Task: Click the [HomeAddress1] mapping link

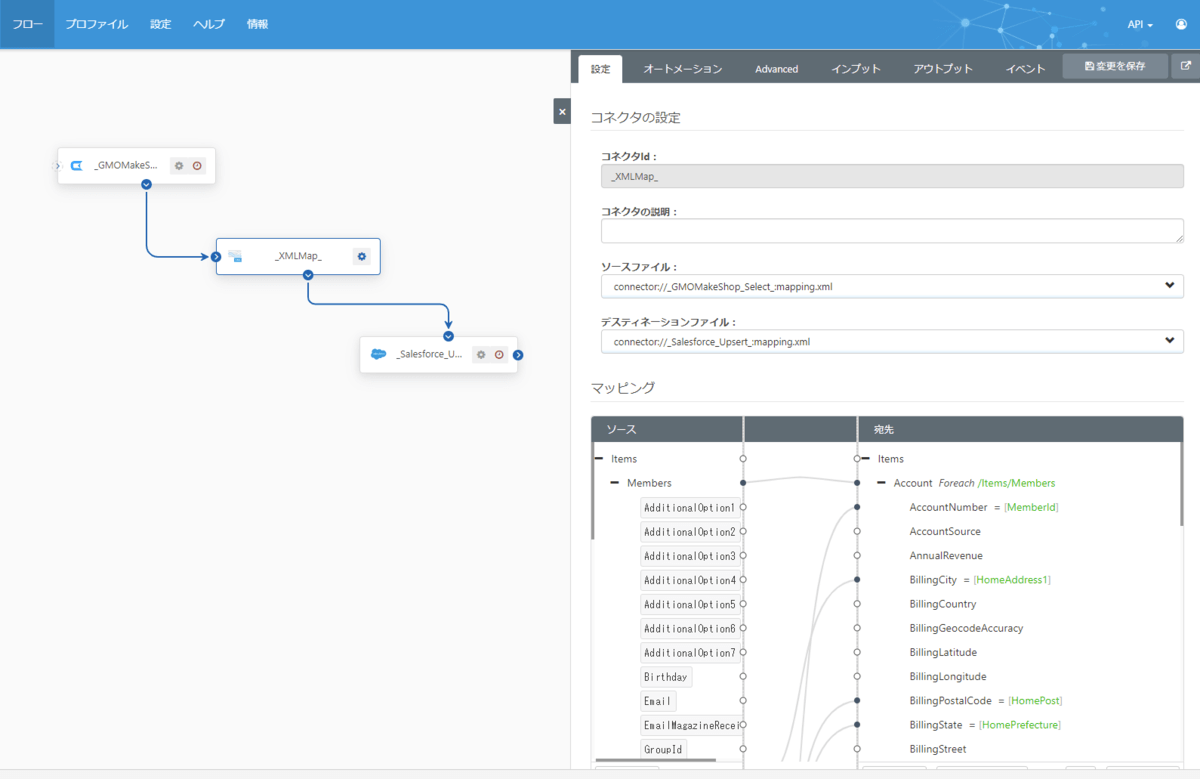Action: tap(1012, 580)
